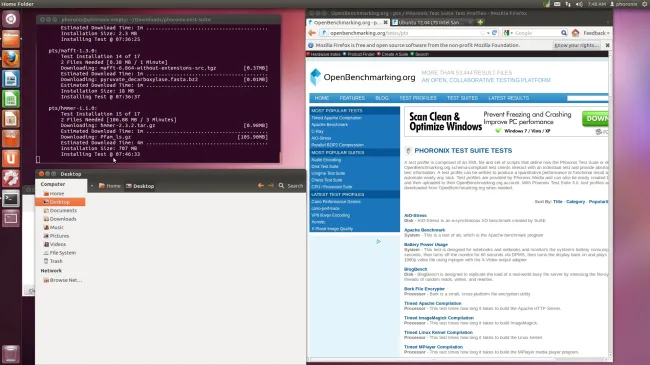650x365 pixels.
Task: Switch to the Ubuntu 12.04 LTS tab
Action: [x=432, y=22]
